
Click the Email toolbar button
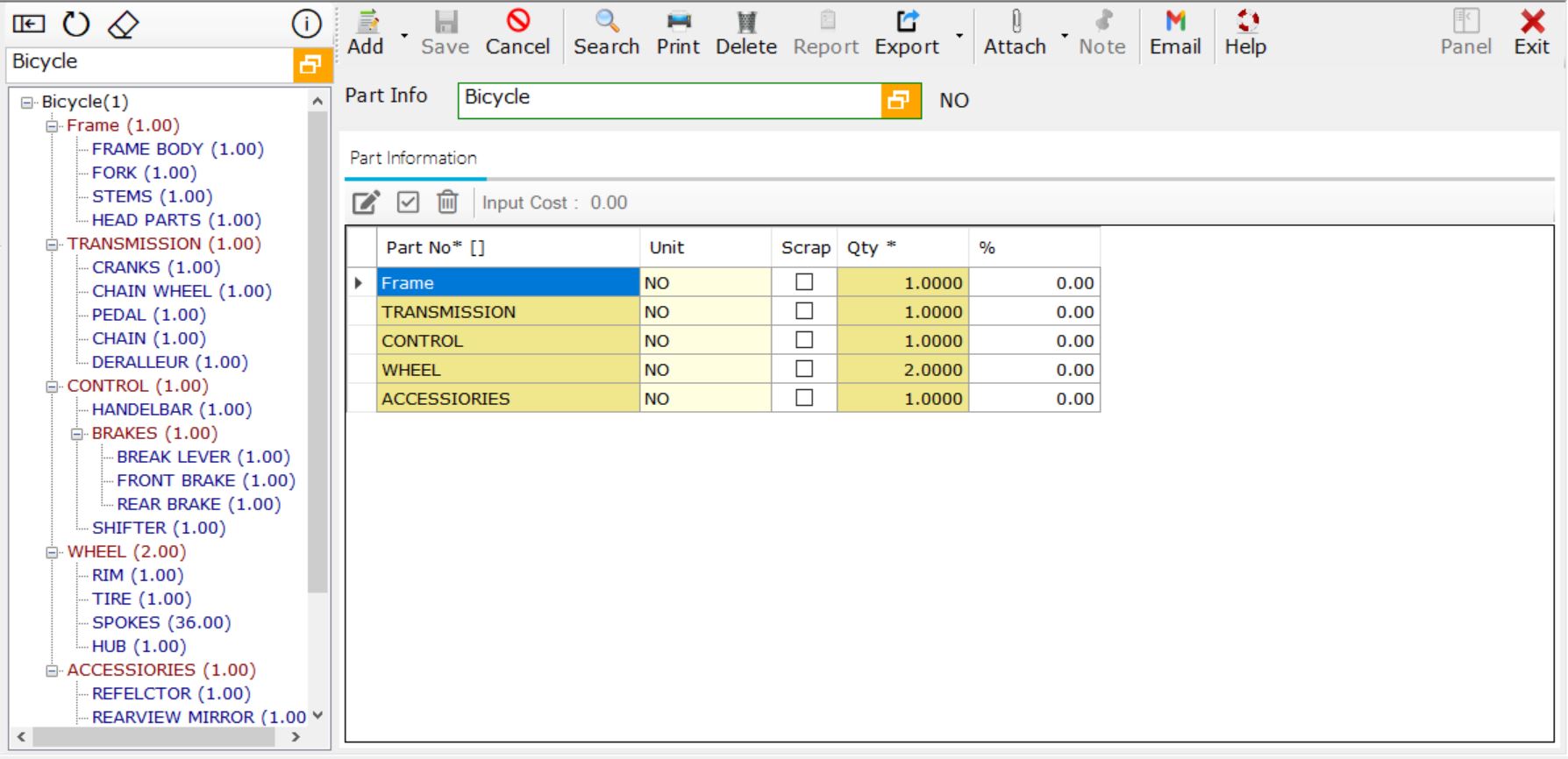pos(1175,33)
